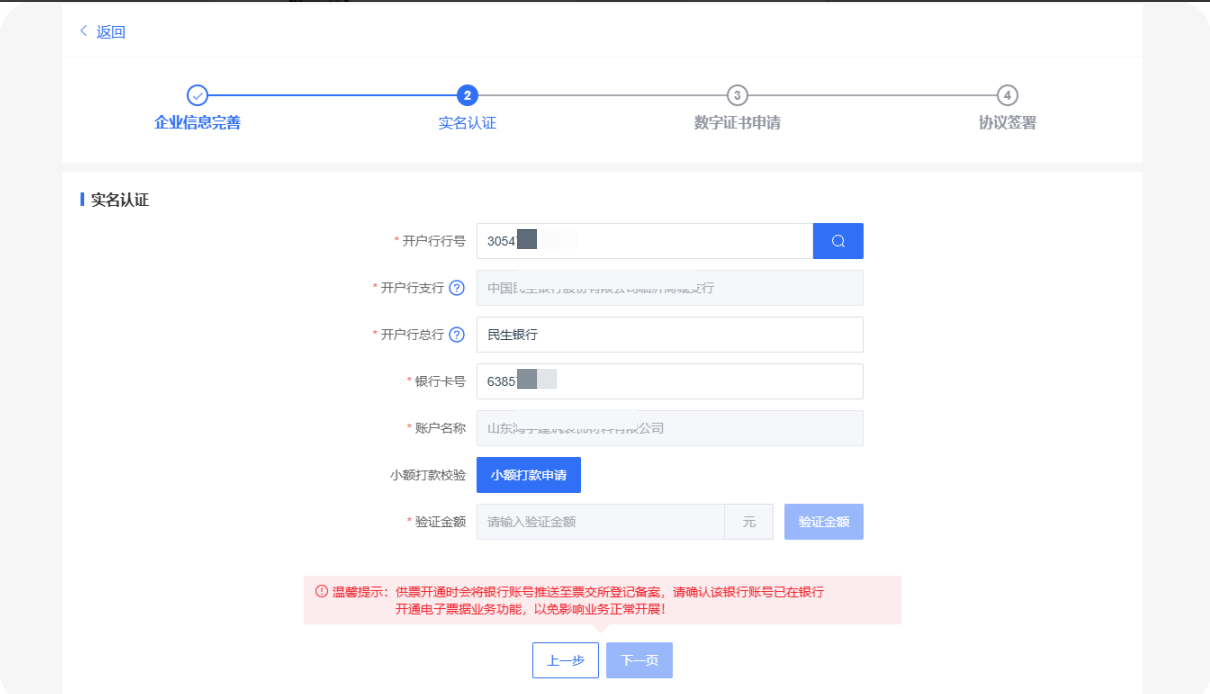Select the completed step checkmark circle

[x=198, y=95]
